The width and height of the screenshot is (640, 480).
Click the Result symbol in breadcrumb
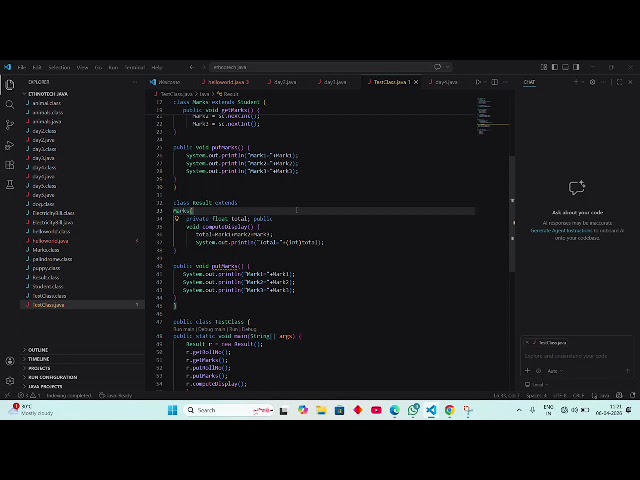click(x=228, y=94)
